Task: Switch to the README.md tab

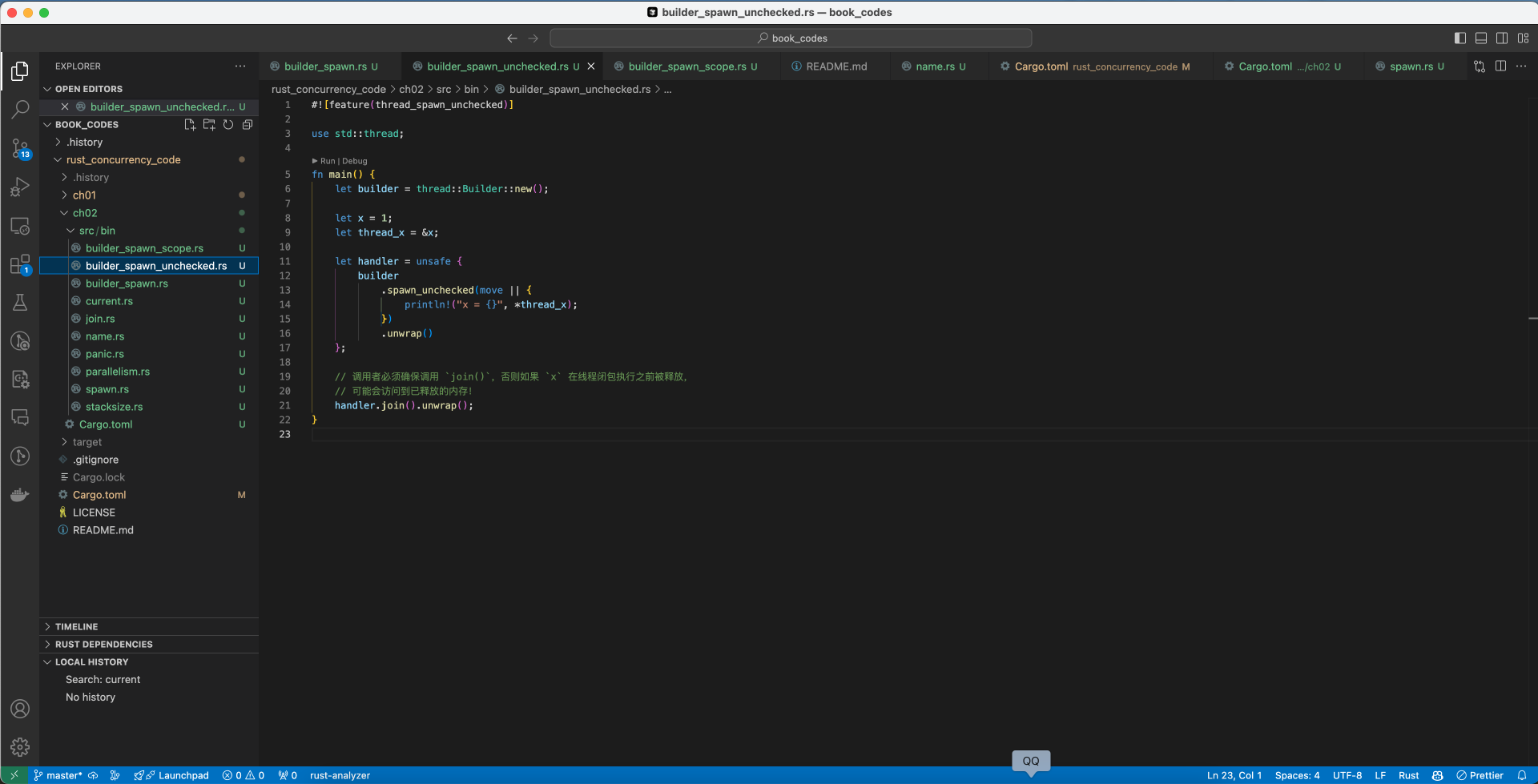Action: (x=836, y=66)
